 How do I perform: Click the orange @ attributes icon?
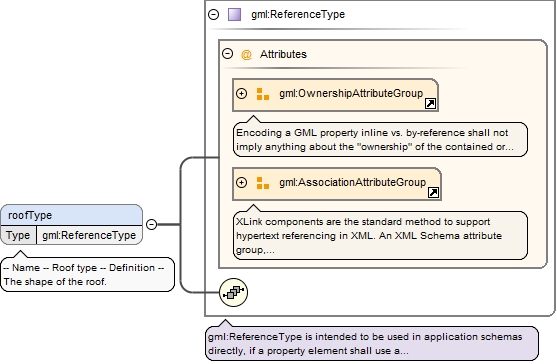pos(246,54)
